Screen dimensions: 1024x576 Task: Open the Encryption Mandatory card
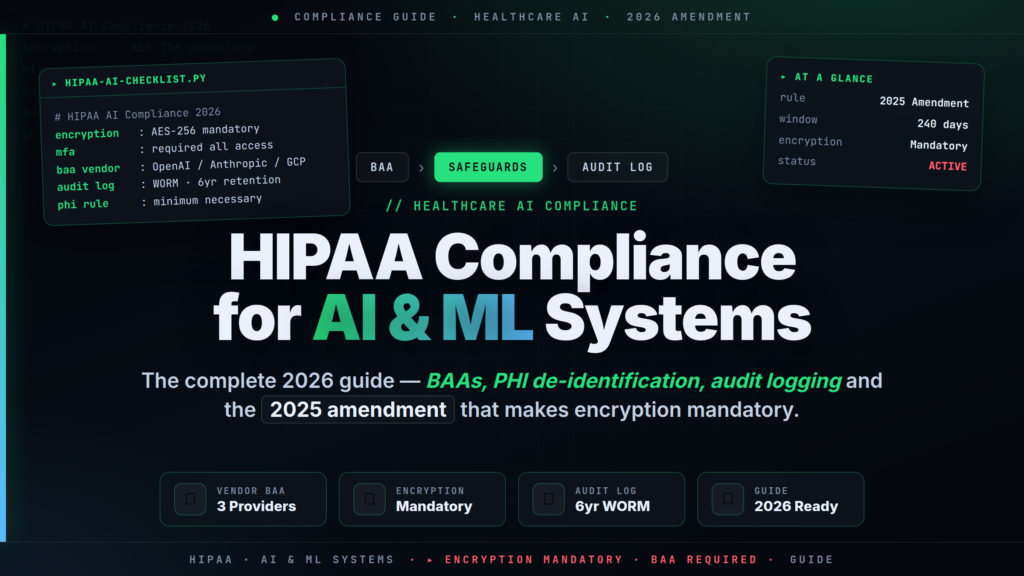tap(422, 499)
